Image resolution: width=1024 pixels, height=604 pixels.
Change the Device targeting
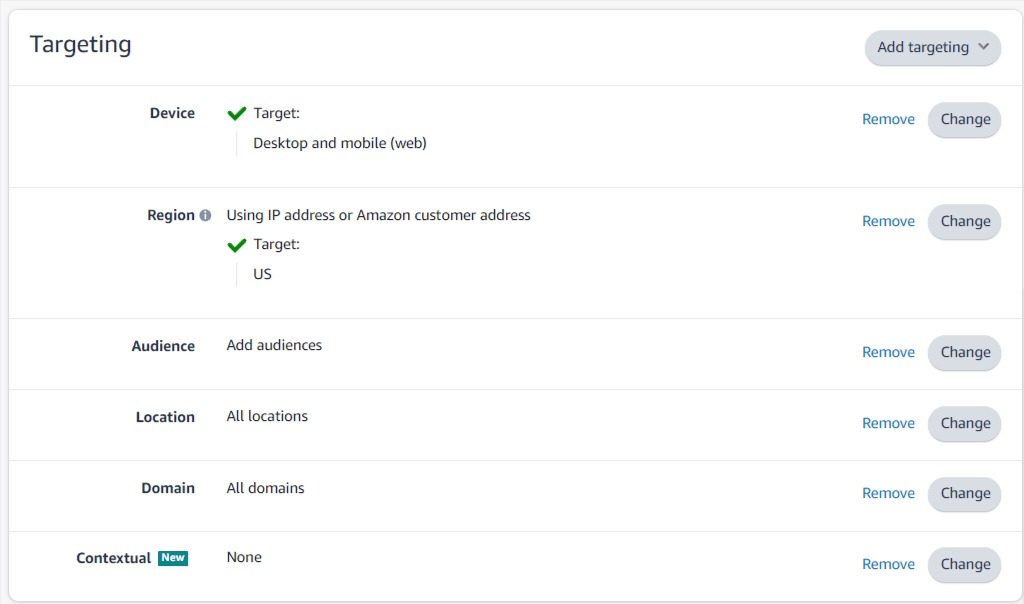tap(964, 119)
